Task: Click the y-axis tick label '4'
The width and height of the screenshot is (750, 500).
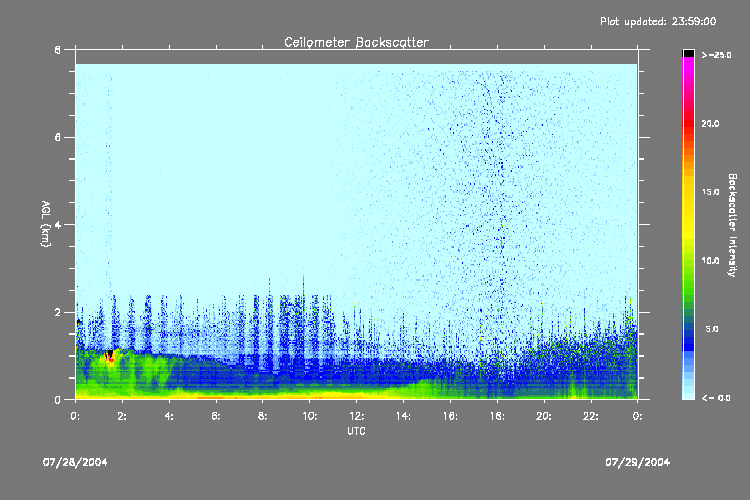Action: click(58, 225)
